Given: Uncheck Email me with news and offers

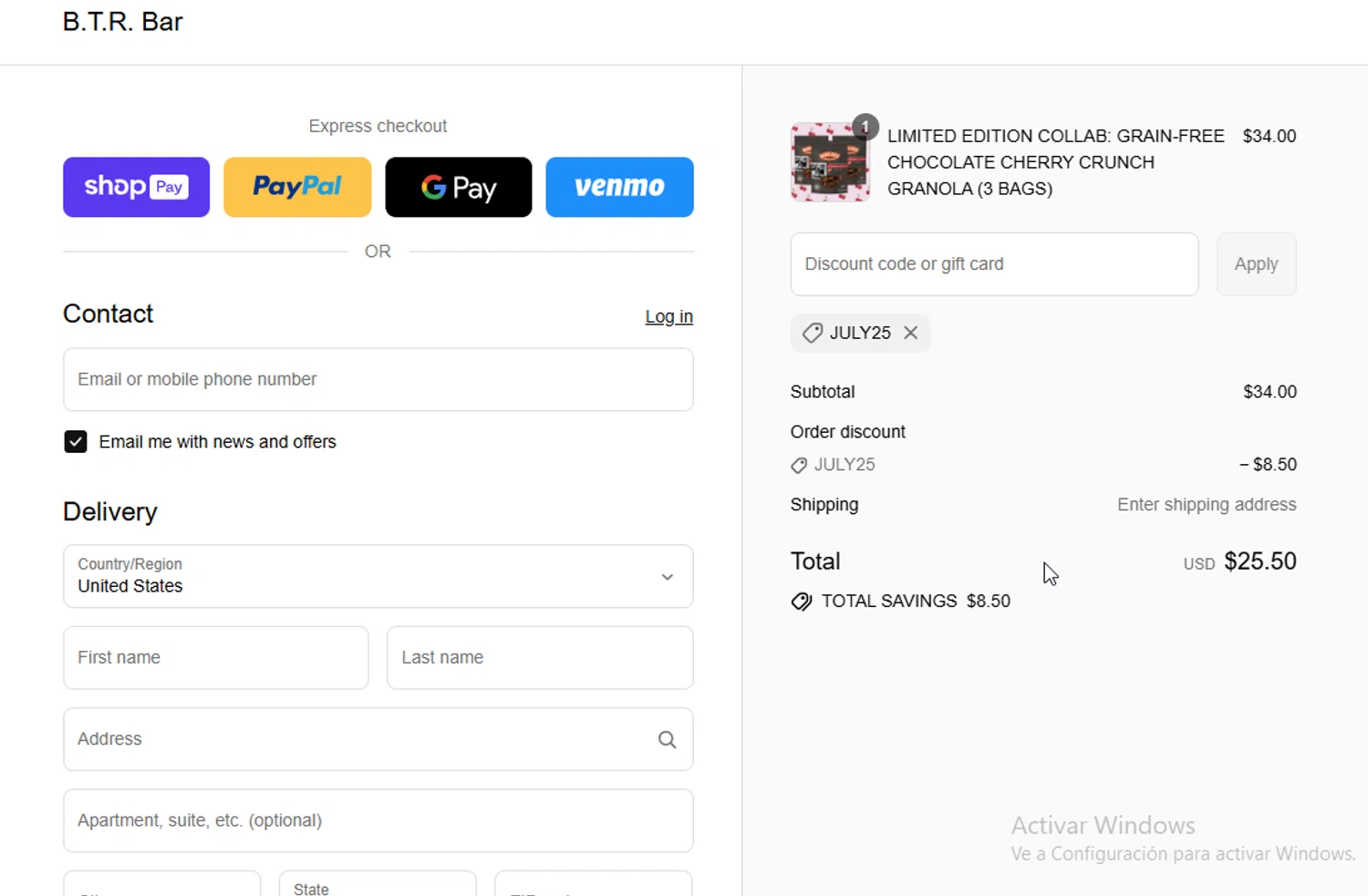Looking at the screenshot, I should pyautogui.click(x=76, y=442).
